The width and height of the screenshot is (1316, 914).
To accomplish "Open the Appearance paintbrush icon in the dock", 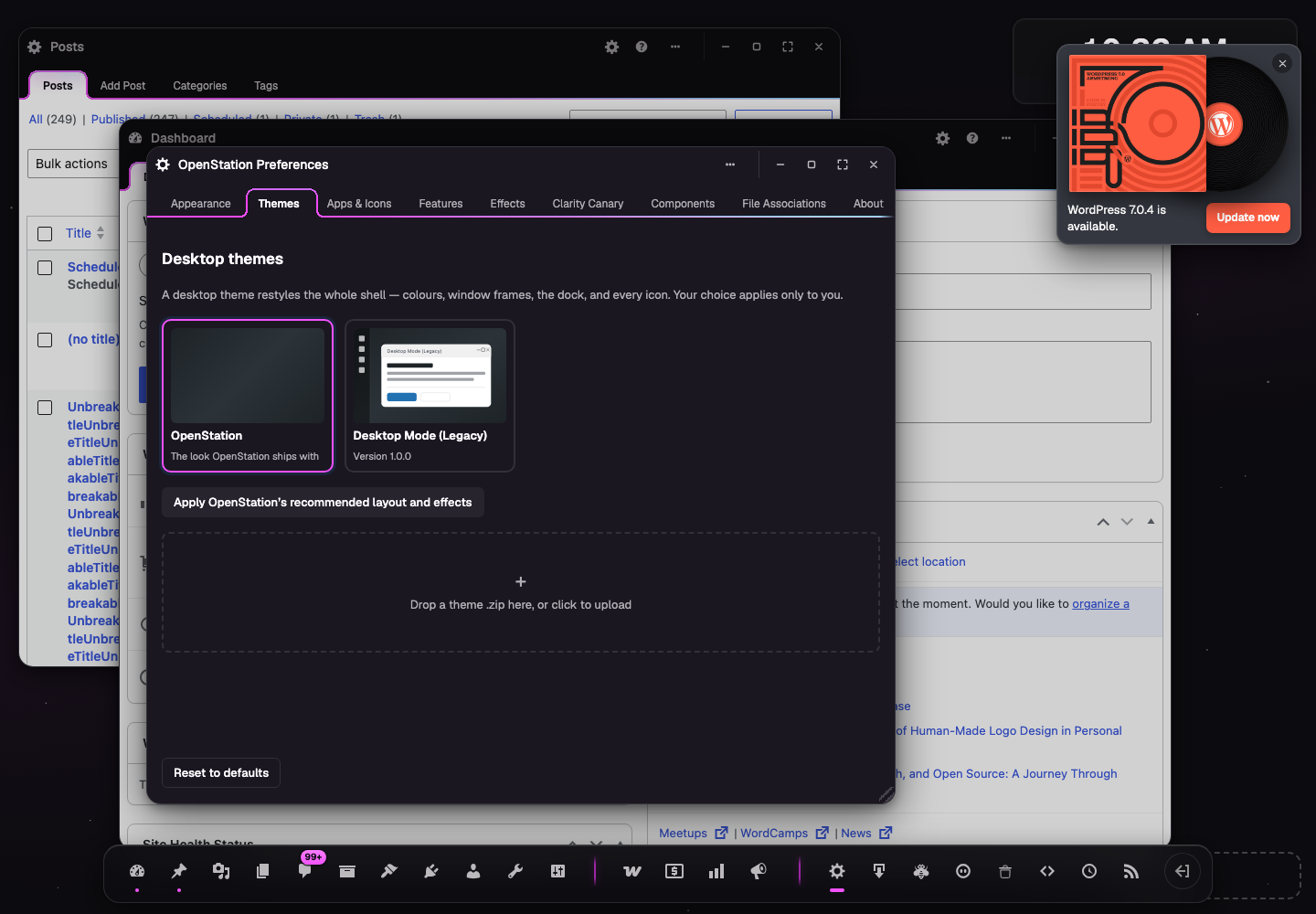I will click(x=389, y=871).
